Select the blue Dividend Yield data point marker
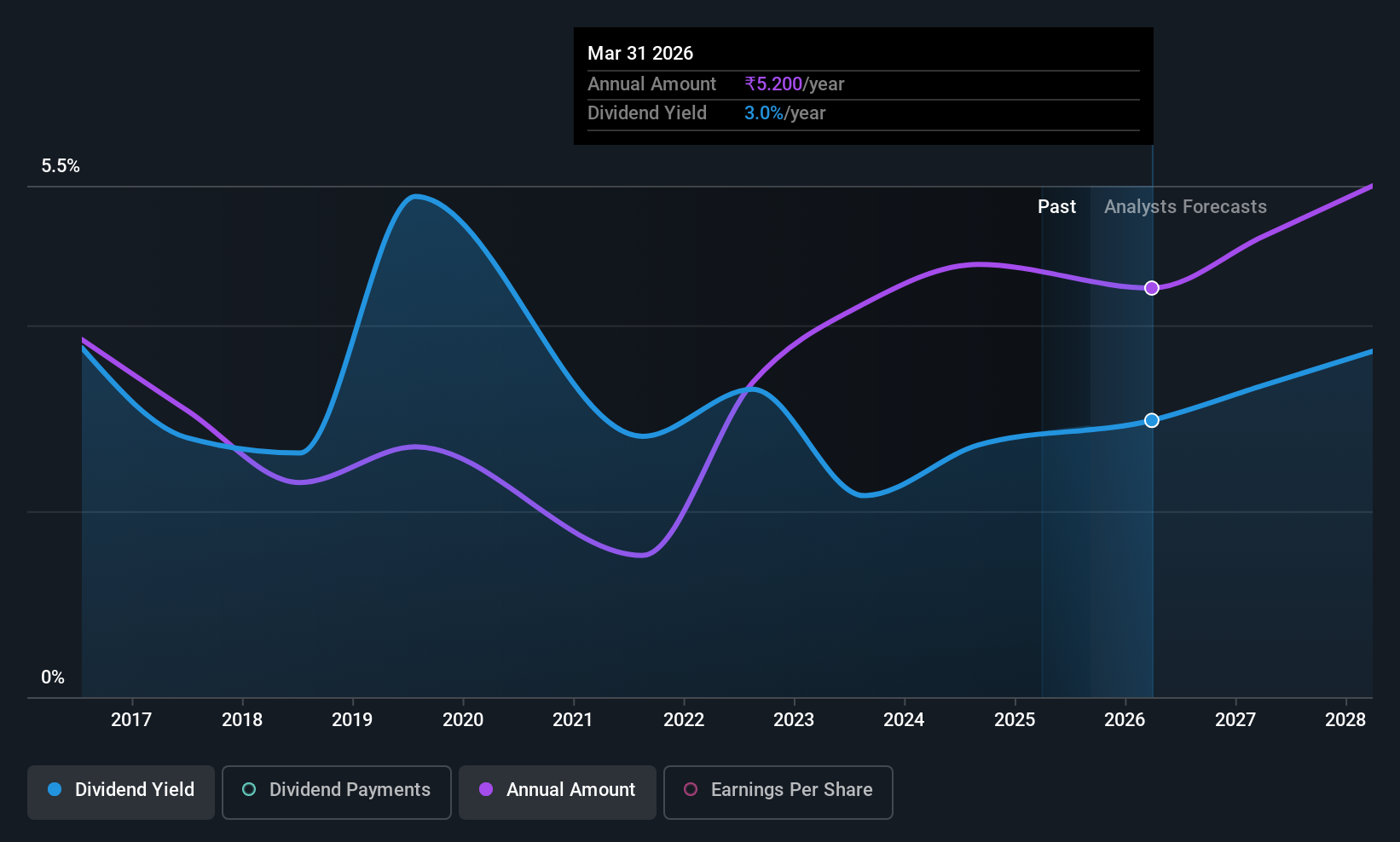The image size is (1400, 842). [1152, 420]
